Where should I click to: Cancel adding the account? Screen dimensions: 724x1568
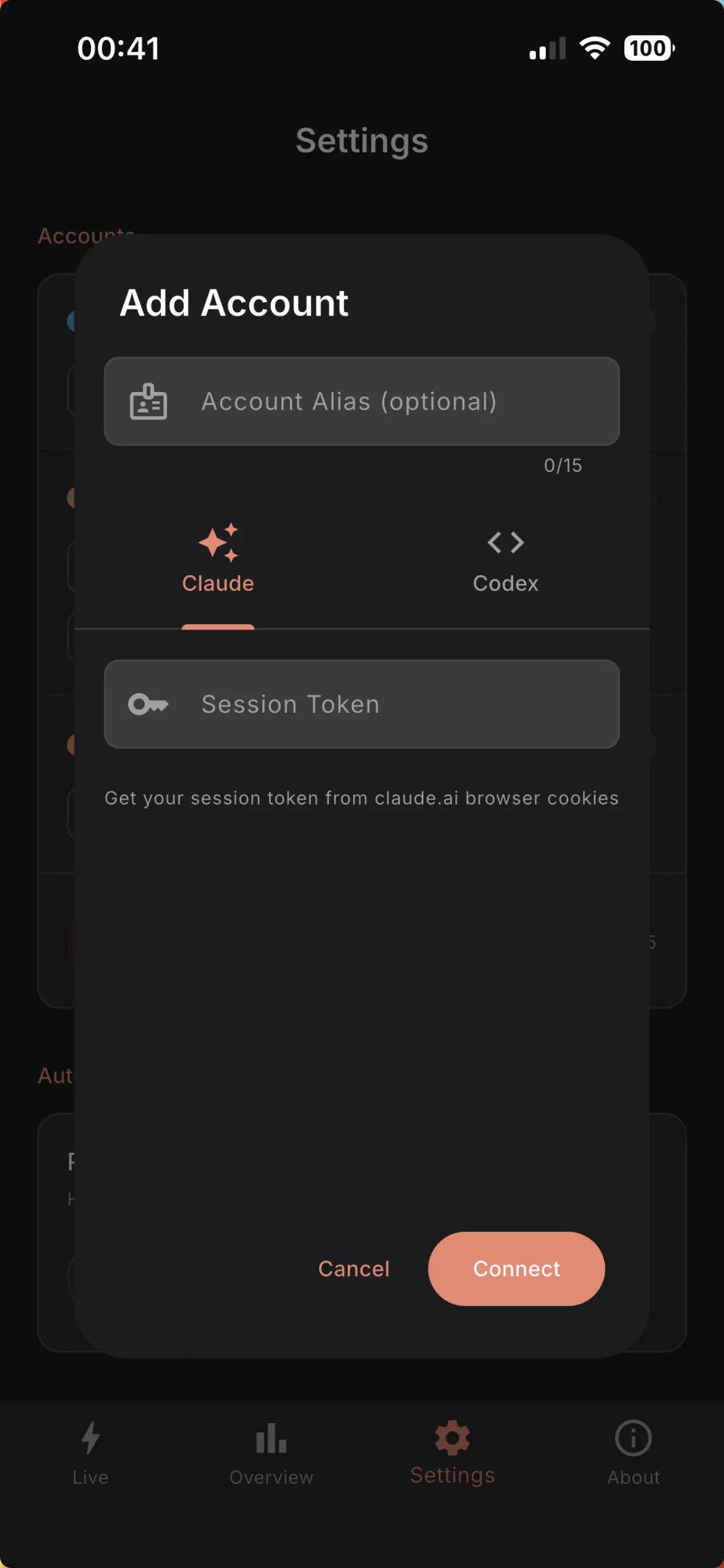353,1269
